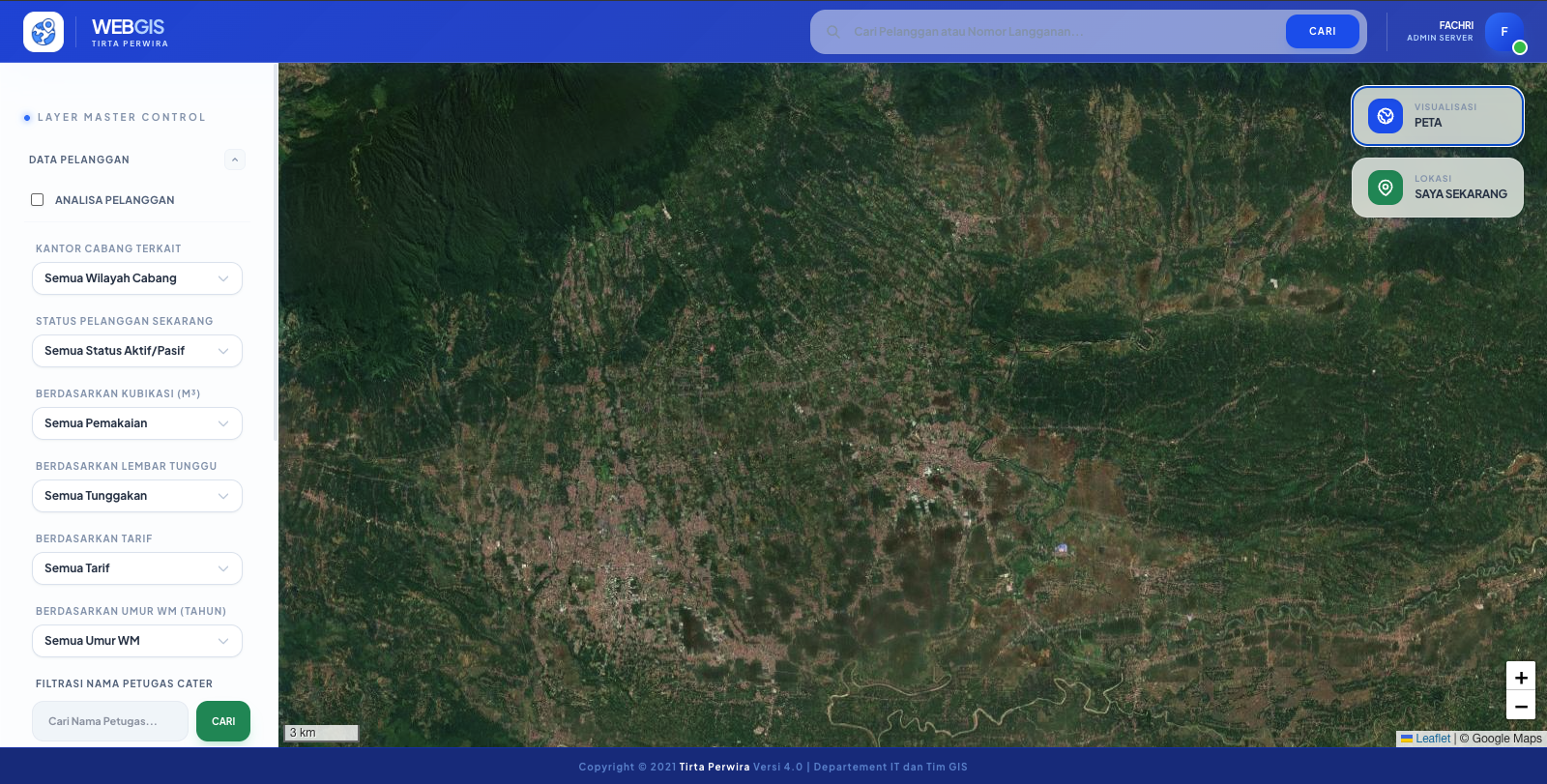Zoom in the map with plus button
This screenshot has height=784, width=1547.
(x=1521, y=677)
